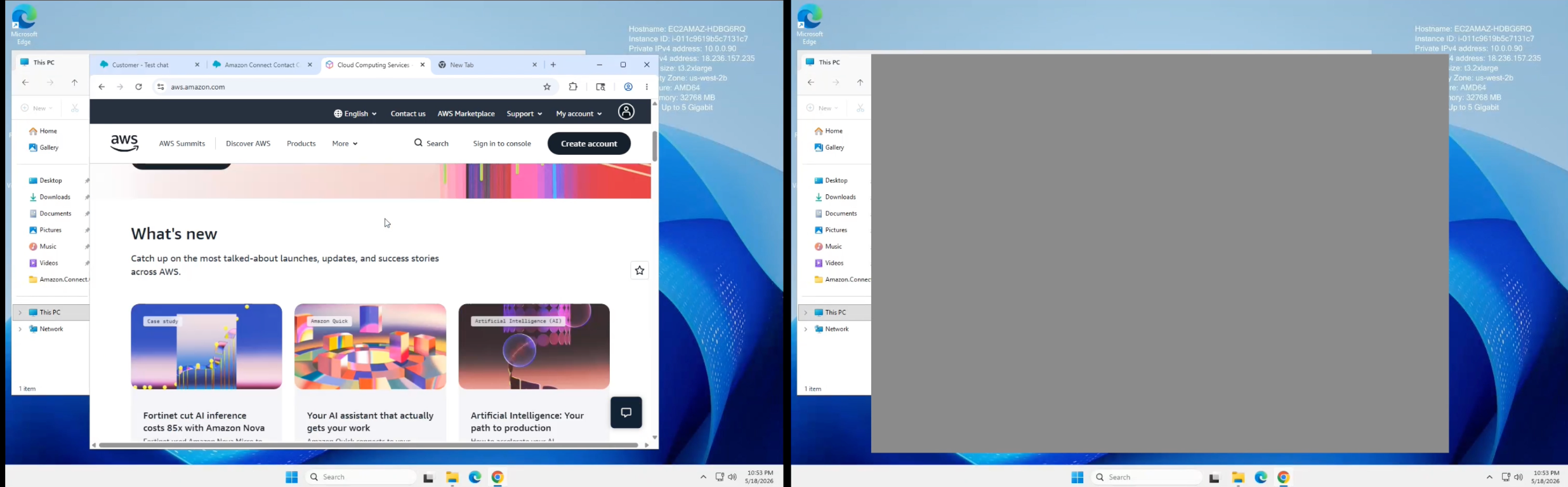Click the horizontal scrollbar under the AWS page
This screenshot has width=1568, height=487.
tap(368, 445)
